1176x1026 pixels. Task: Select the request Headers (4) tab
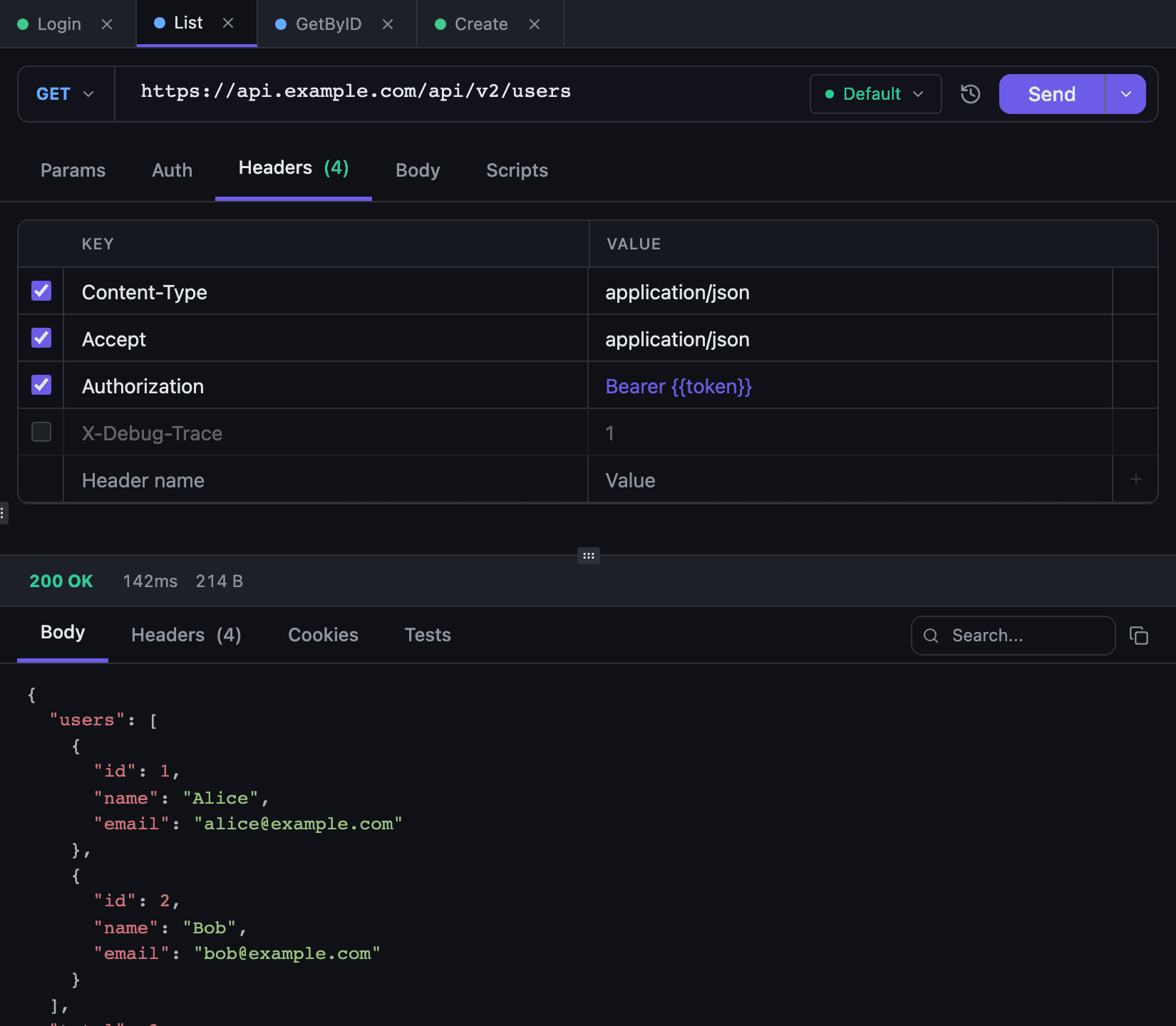(294, 168)
